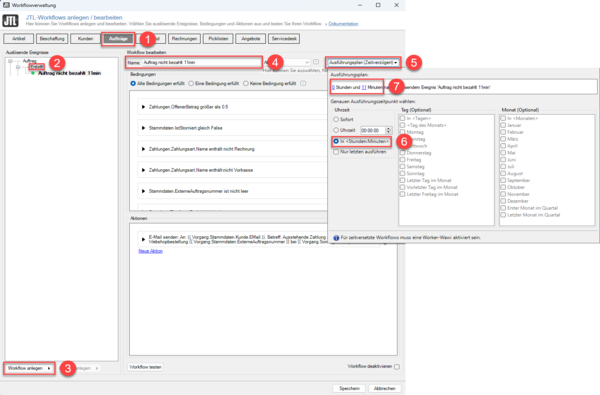Click the Speichern button

pyautogui.click(x=349, y=388)
